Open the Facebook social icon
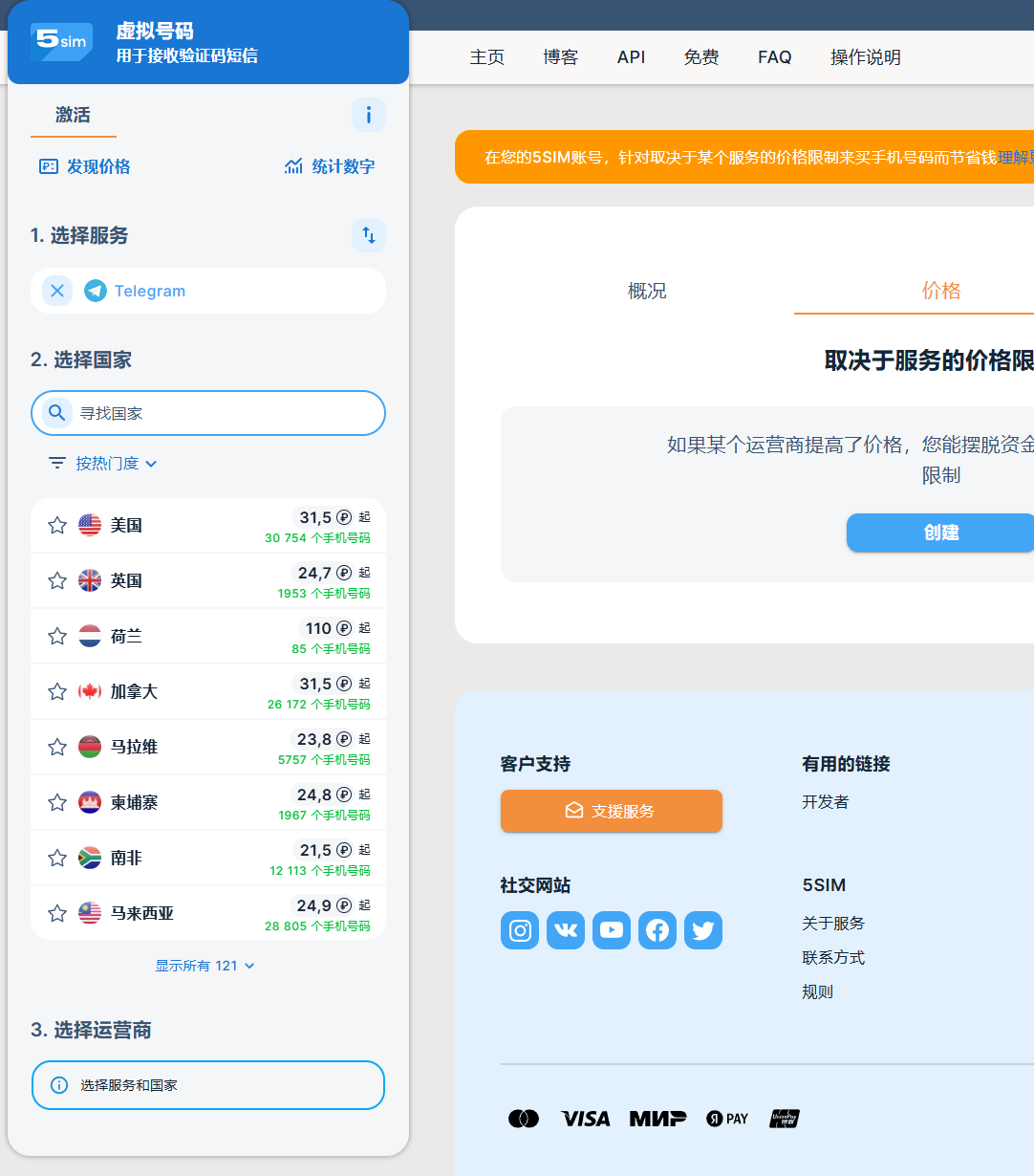Image resolution: width=1034 pixels, height=1176 pixels. click(x=657, y=930)
